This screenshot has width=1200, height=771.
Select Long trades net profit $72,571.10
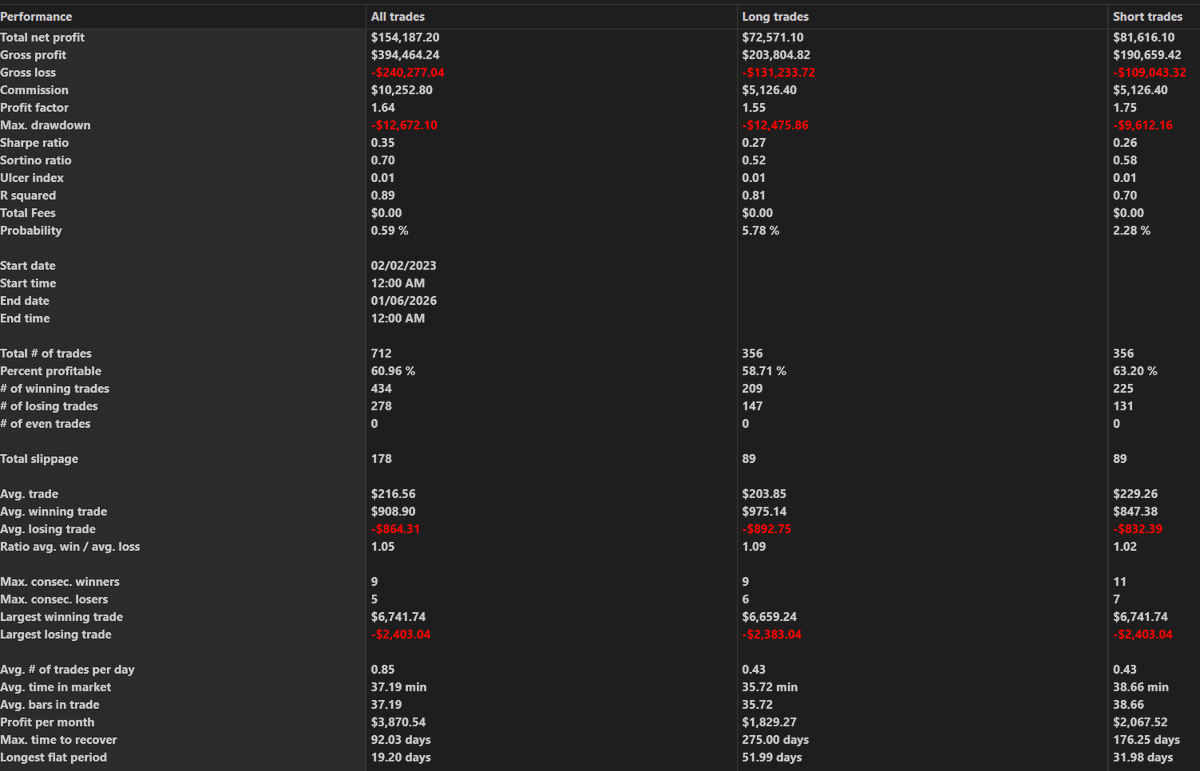pos(773,37)
